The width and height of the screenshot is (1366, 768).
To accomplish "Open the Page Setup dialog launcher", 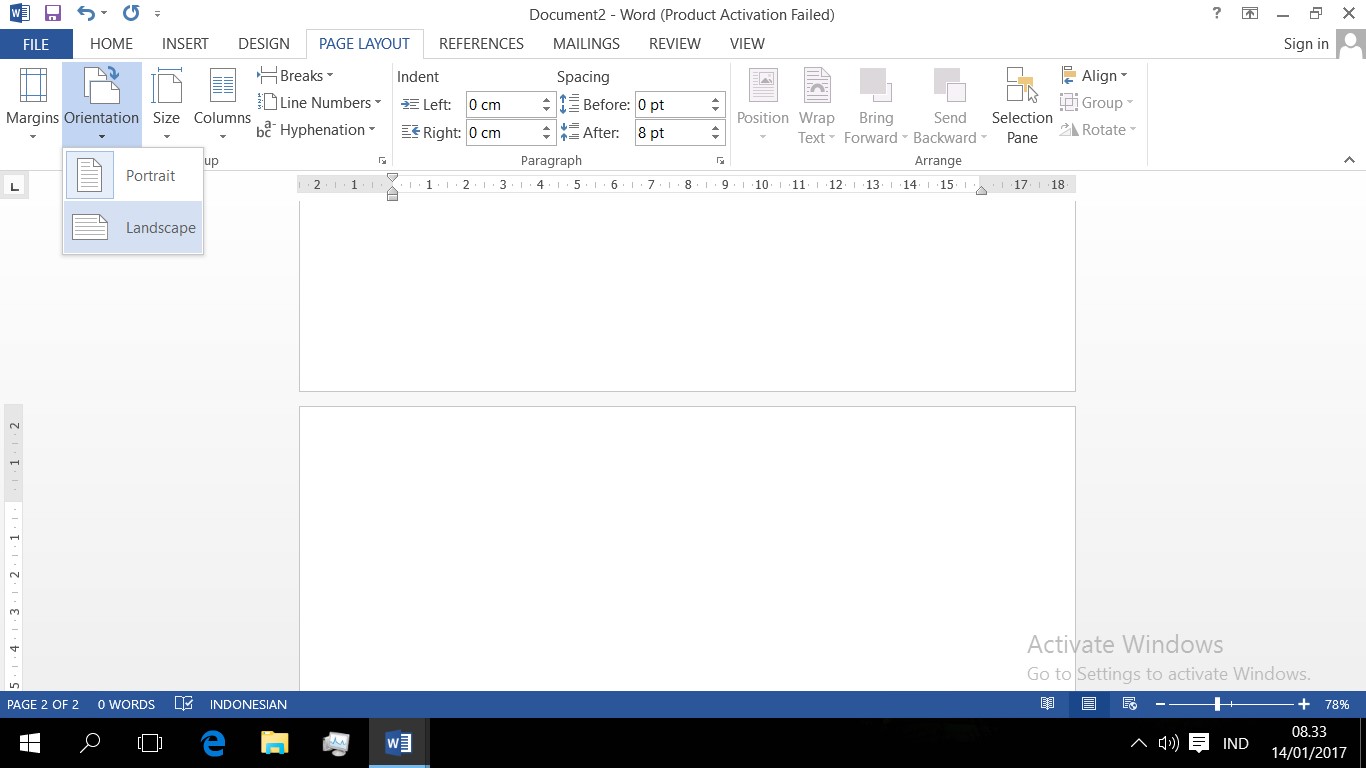I will (382, 161).
